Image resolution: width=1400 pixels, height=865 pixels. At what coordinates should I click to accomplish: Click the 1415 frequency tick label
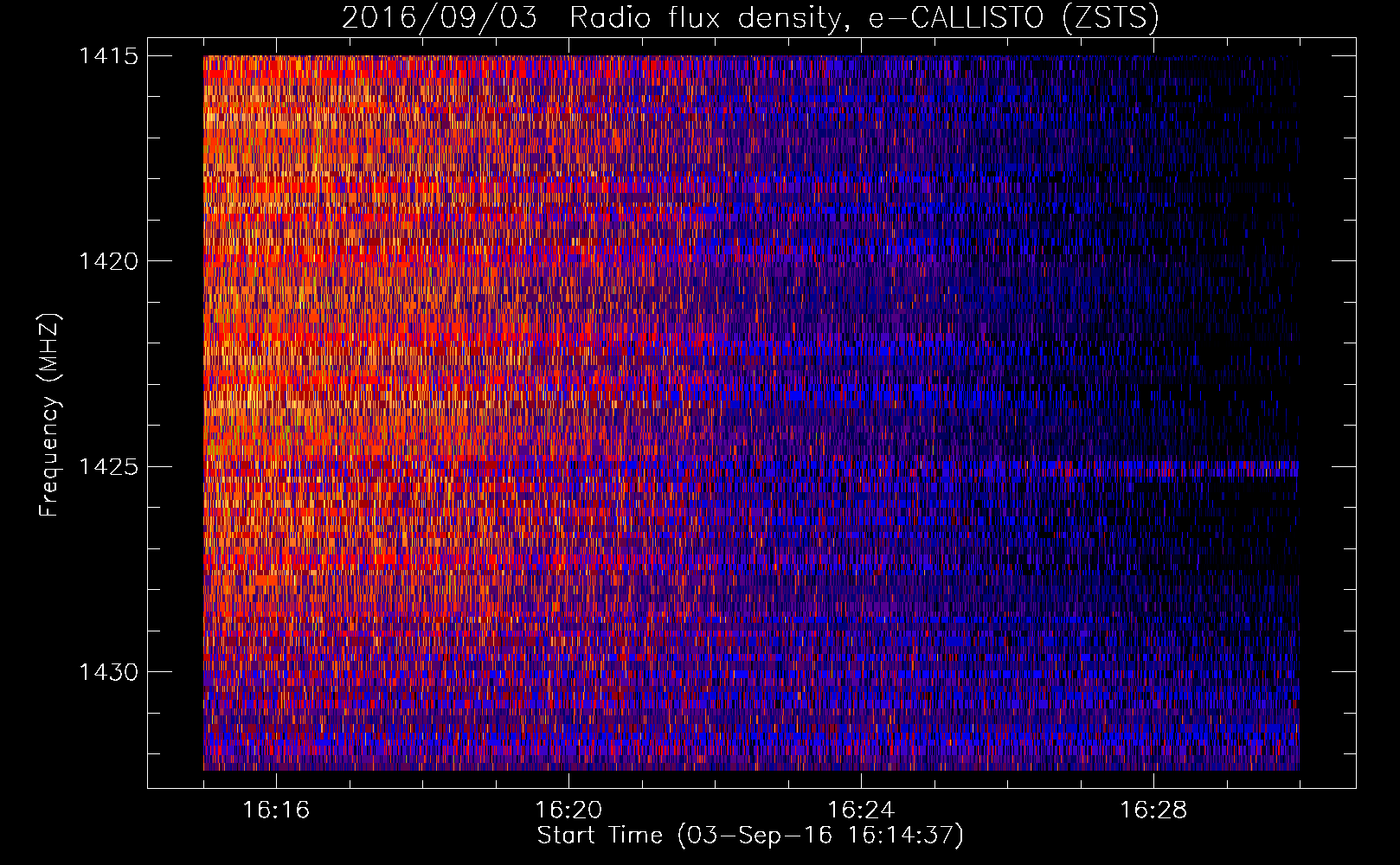(109, 56)
